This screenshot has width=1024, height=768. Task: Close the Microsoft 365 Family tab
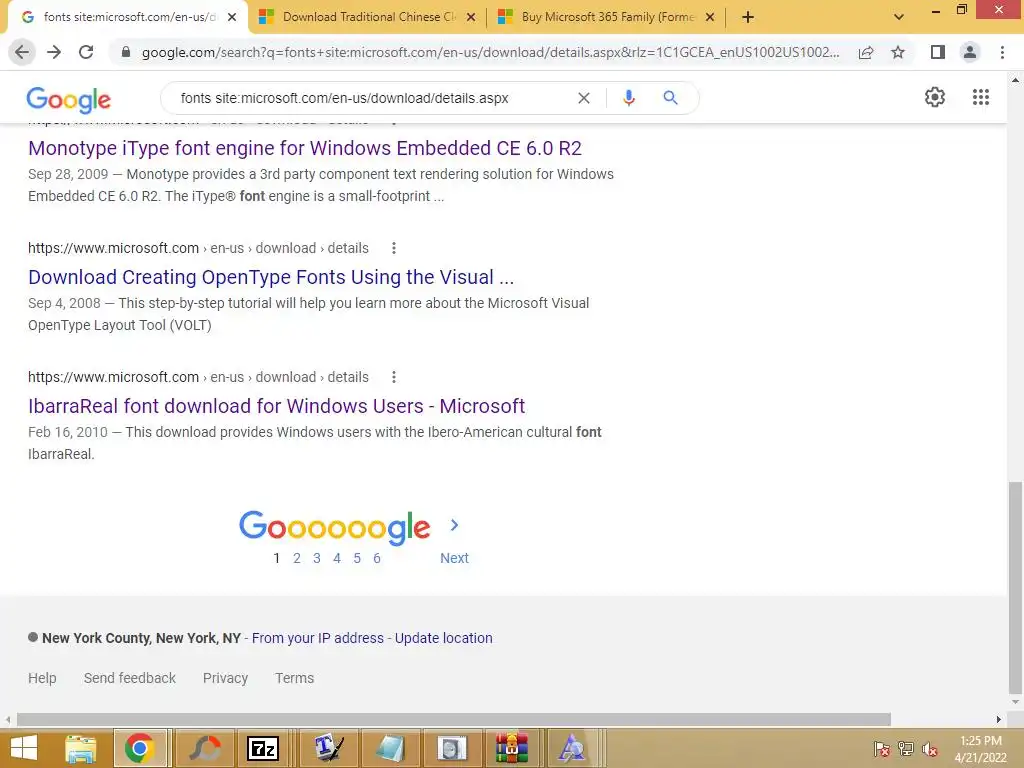(x=710, y=17)
